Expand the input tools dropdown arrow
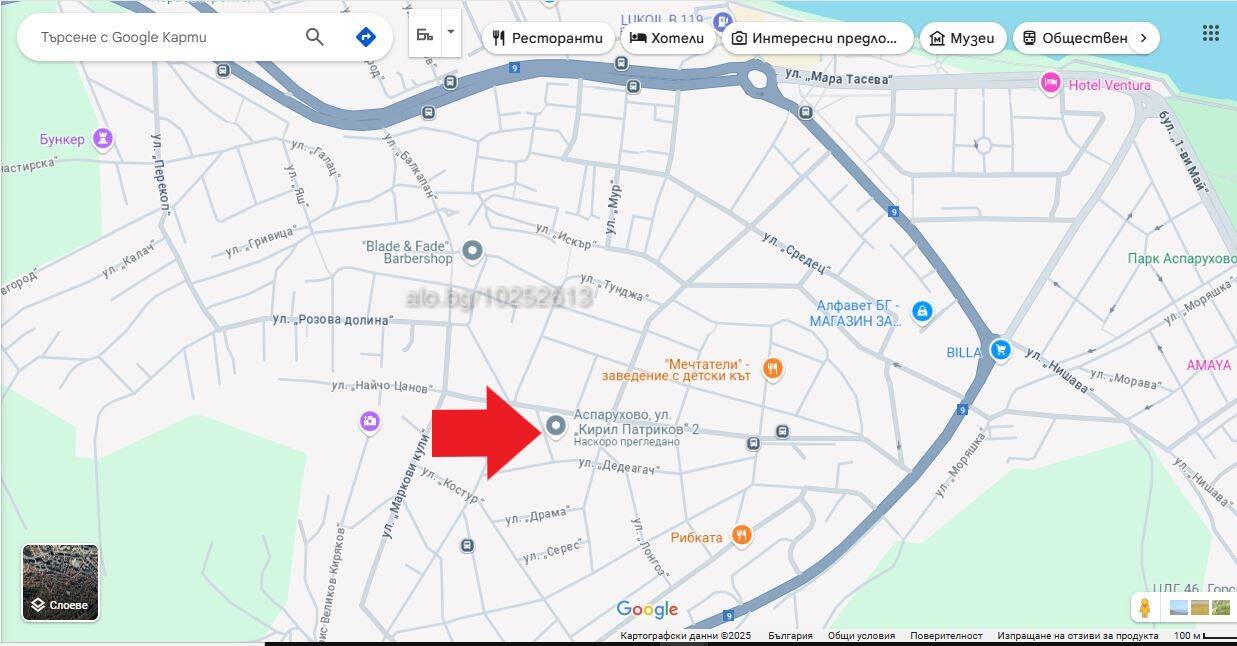 [451, 31]
